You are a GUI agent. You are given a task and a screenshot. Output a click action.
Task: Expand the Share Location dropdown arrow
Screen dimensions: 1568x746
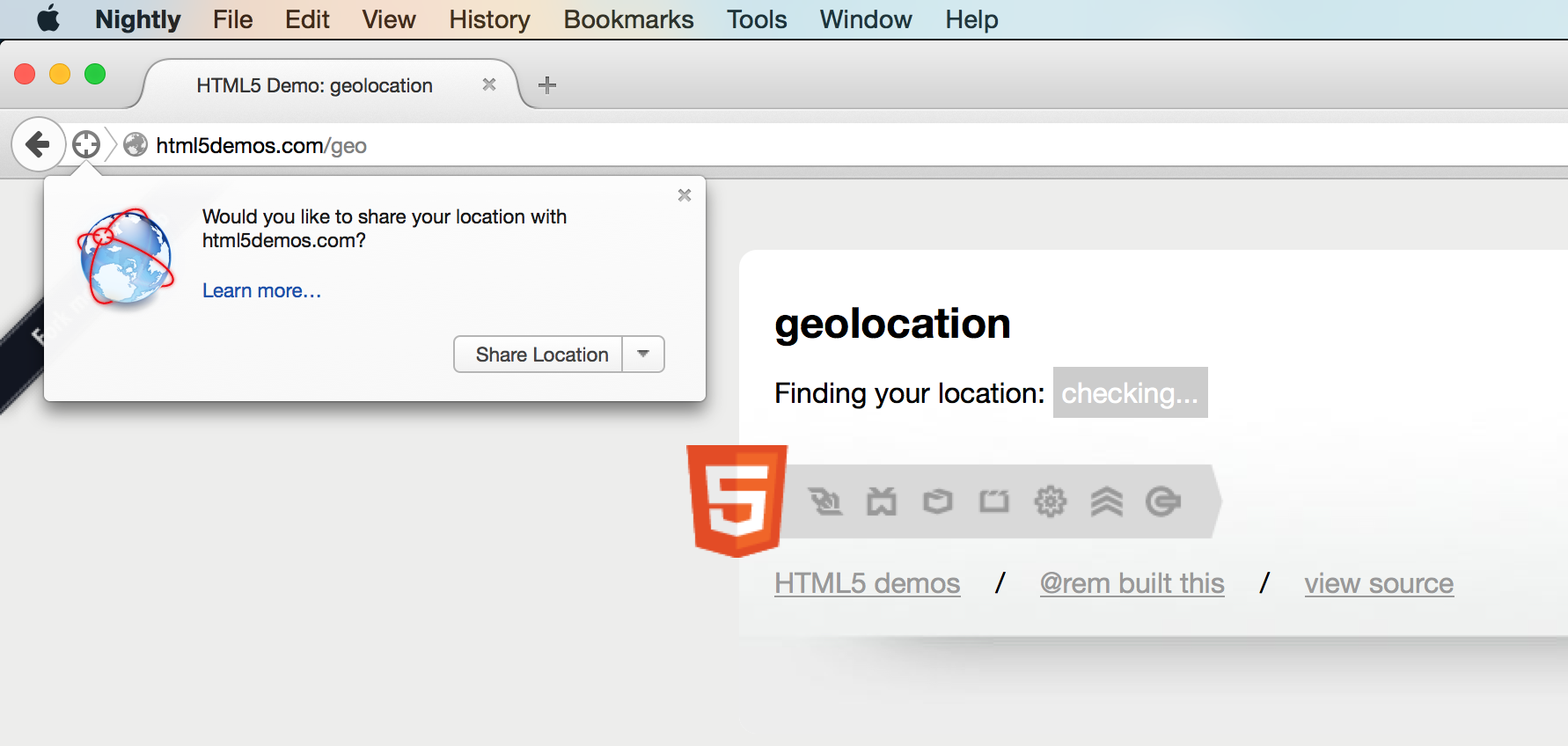tap(643, 354)
